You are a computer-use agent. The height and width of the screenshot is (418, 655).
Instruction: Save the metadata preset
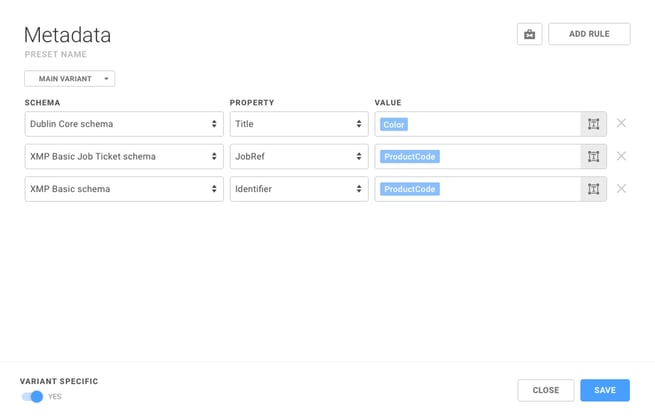pyautogui.click(x=604, y=390)
